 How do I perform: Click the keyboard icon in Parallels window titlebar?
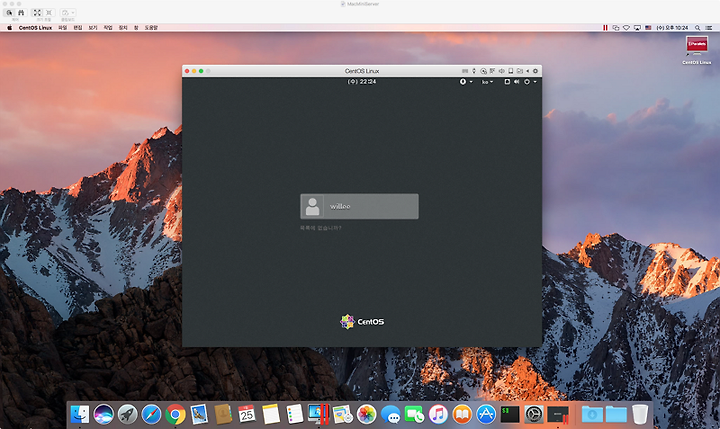point(465,71)
